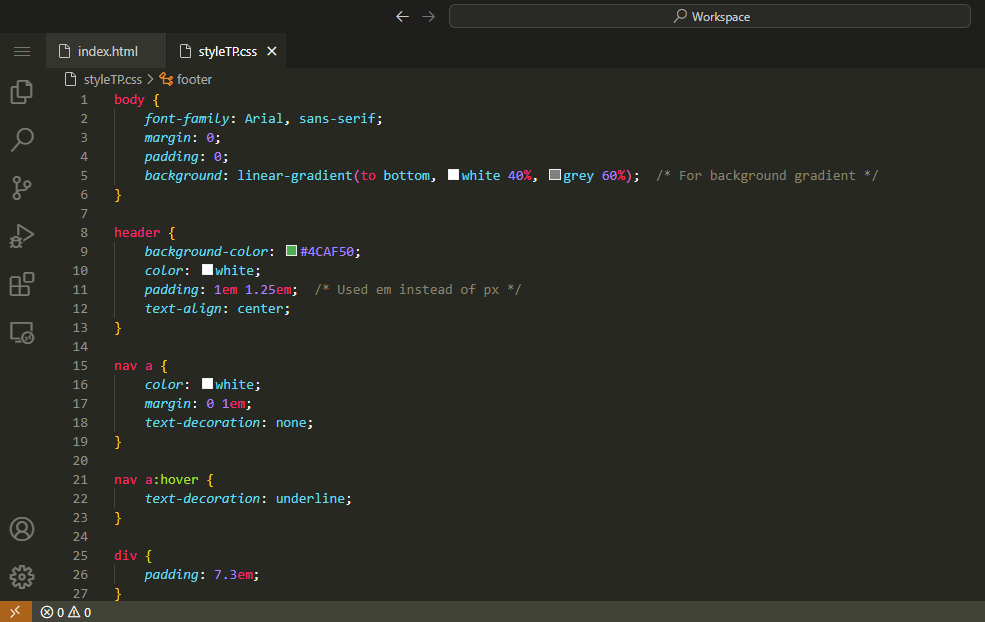Click the '7.3em' padding value
The width and height of the screenshot is (985, 622).
point(233,574)
